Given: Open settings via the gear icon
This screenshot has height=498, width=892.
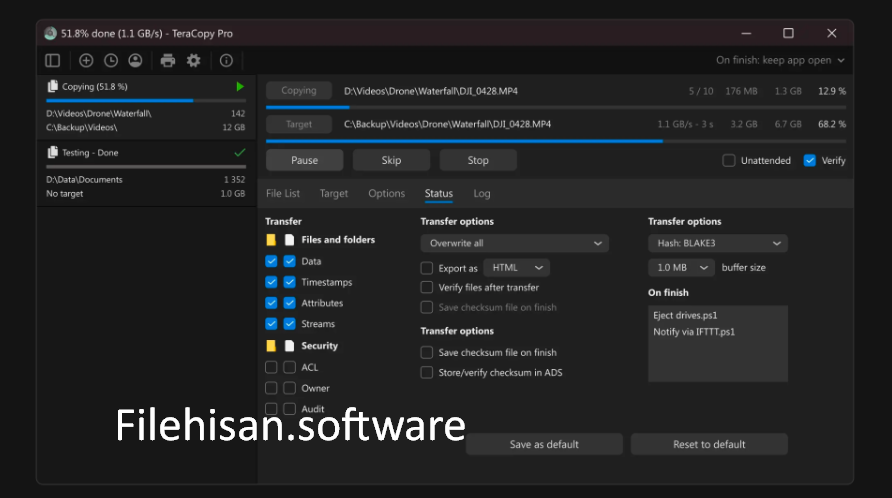Looking at the screenshot, I should (193, 61).
